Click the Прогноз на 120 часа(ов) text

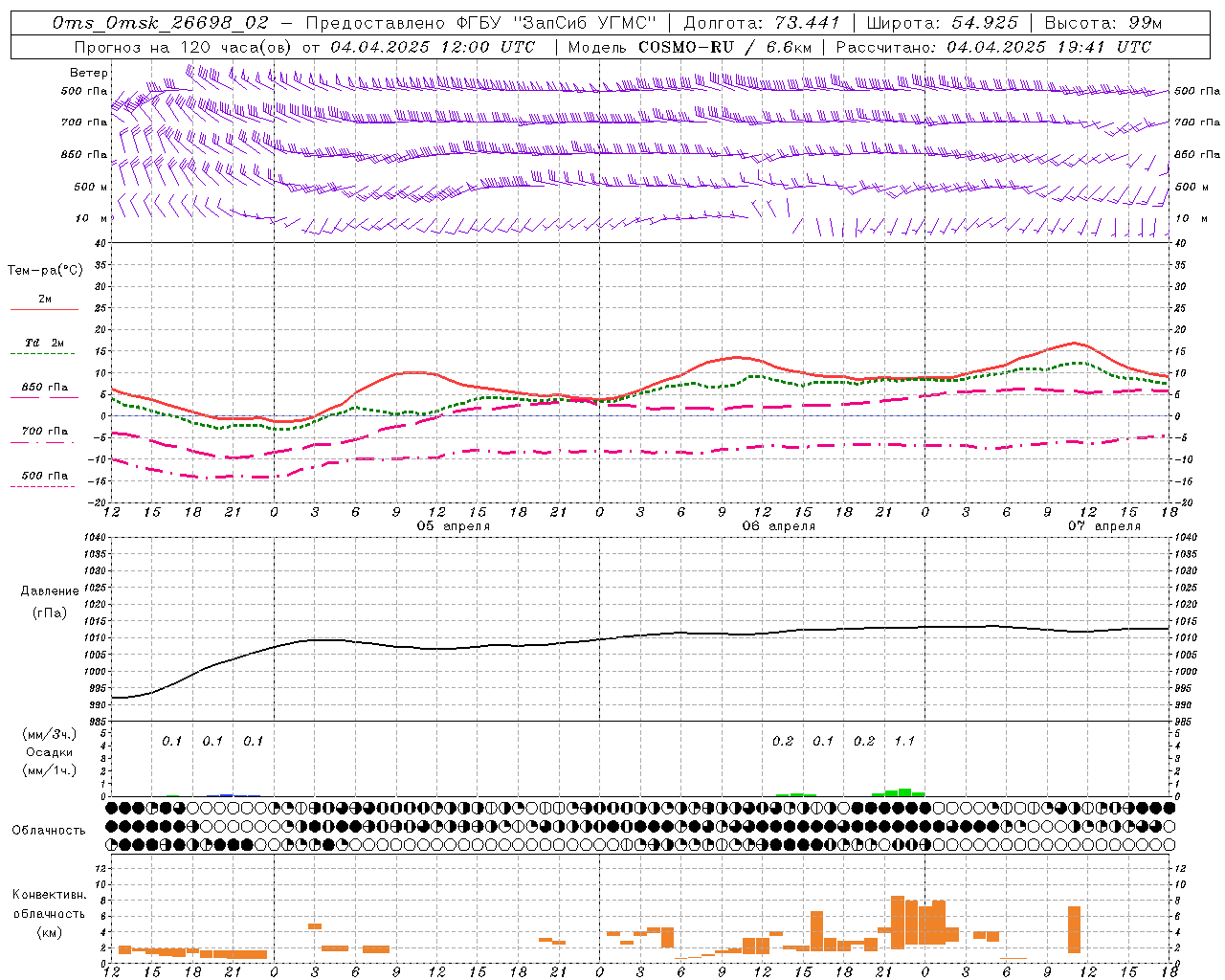click(x=184, y=47)
